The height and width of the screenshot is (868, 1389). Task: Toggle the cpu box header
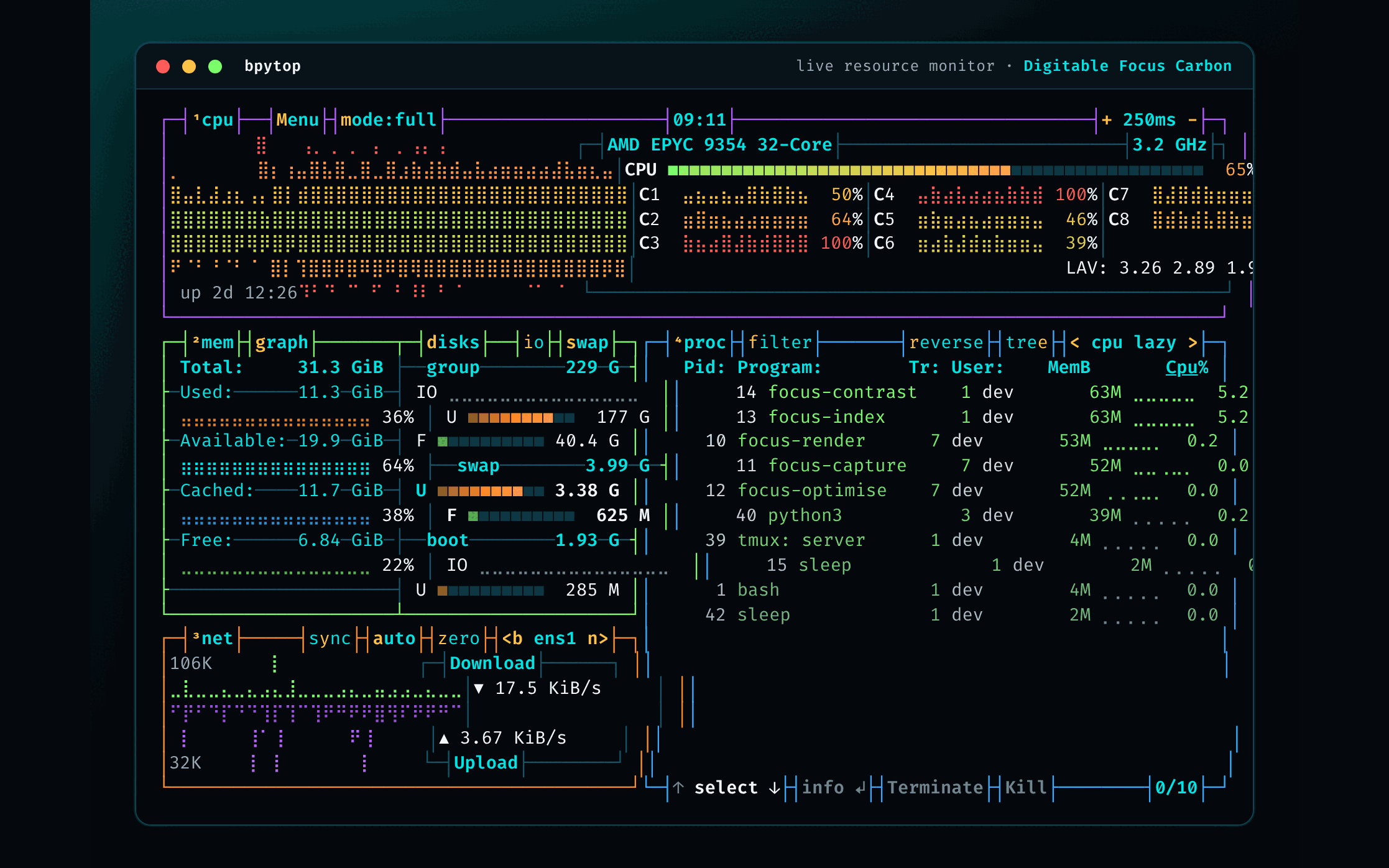(213, 119)
